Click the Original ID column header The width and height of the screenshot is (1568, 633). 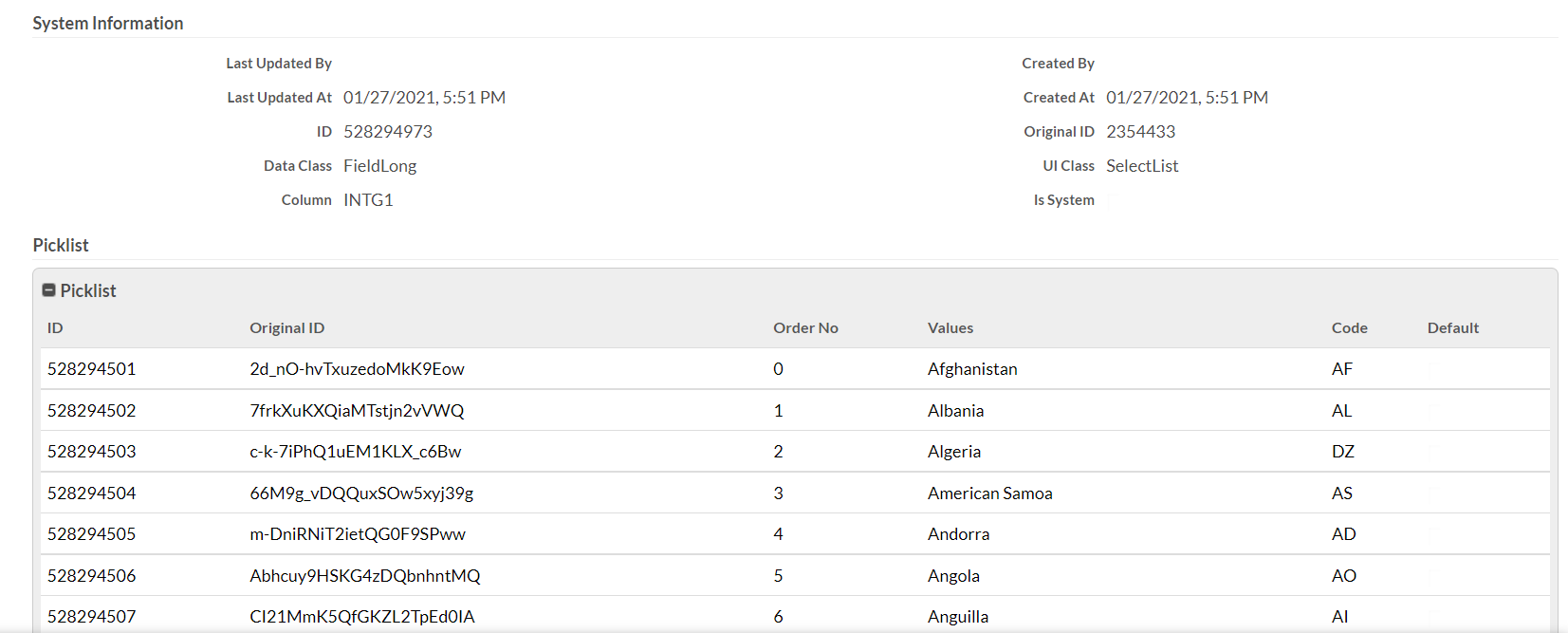point(286,327)
